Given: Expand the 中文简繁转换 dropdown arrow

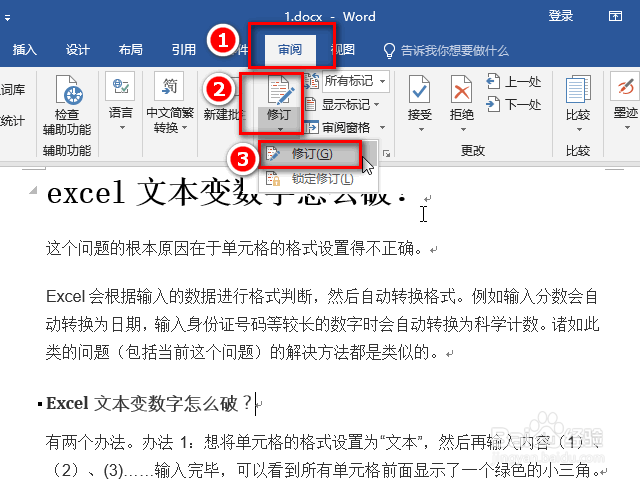Looking at the screenshot, I should (x=184, y=128).
